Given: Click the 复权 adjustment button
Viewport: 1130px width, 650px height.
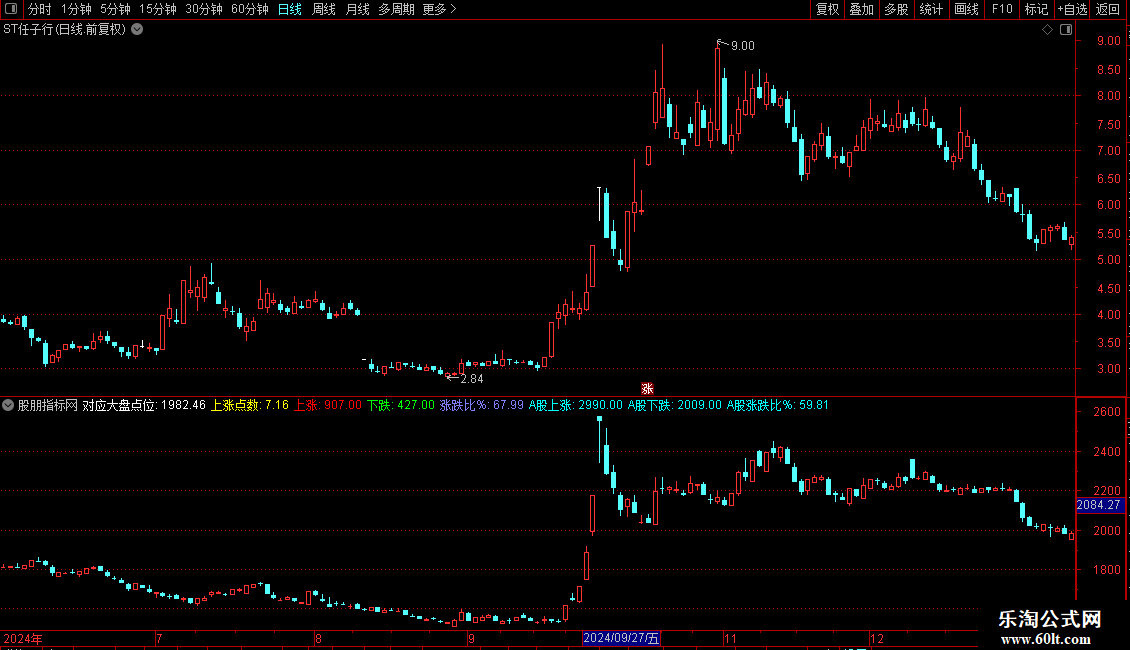Looking at the screenshot, I should click(827, 9).
